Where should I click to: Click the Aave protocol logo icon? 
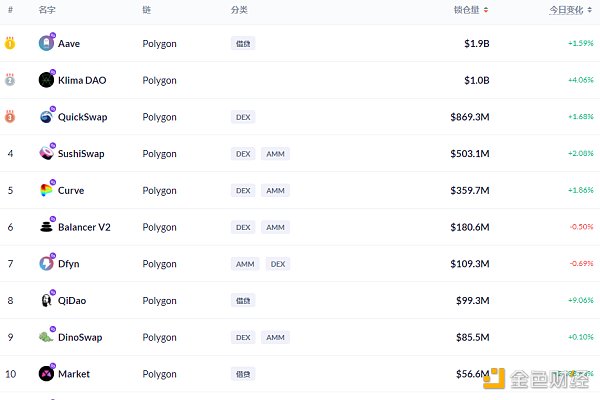[x=46, y=43]
